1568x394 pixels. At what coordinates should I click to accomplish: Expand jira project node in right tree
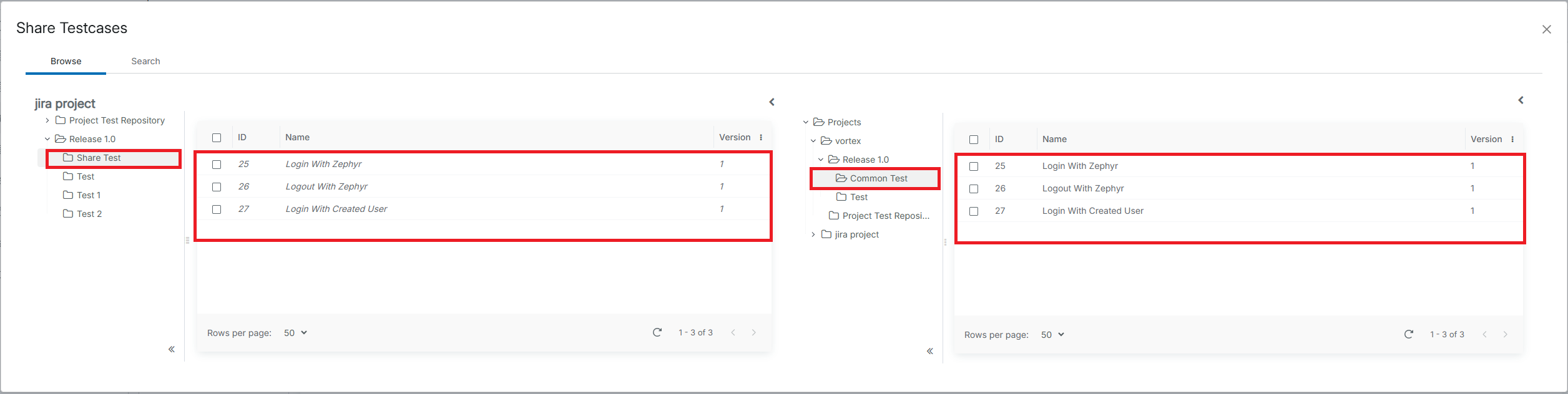point(813,234)
